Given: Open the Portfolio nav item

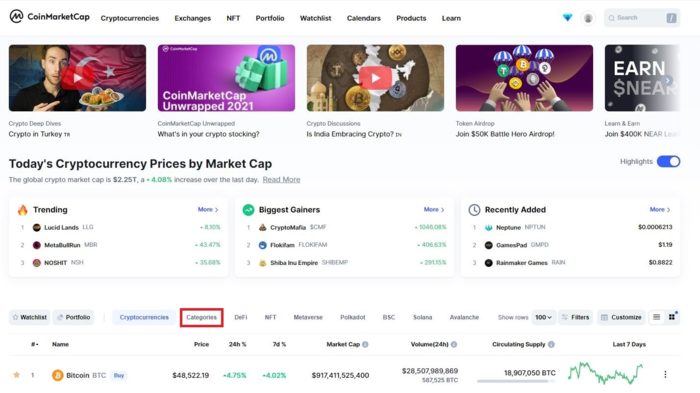Looking at the screenshot, I should [x=270, y=18].
